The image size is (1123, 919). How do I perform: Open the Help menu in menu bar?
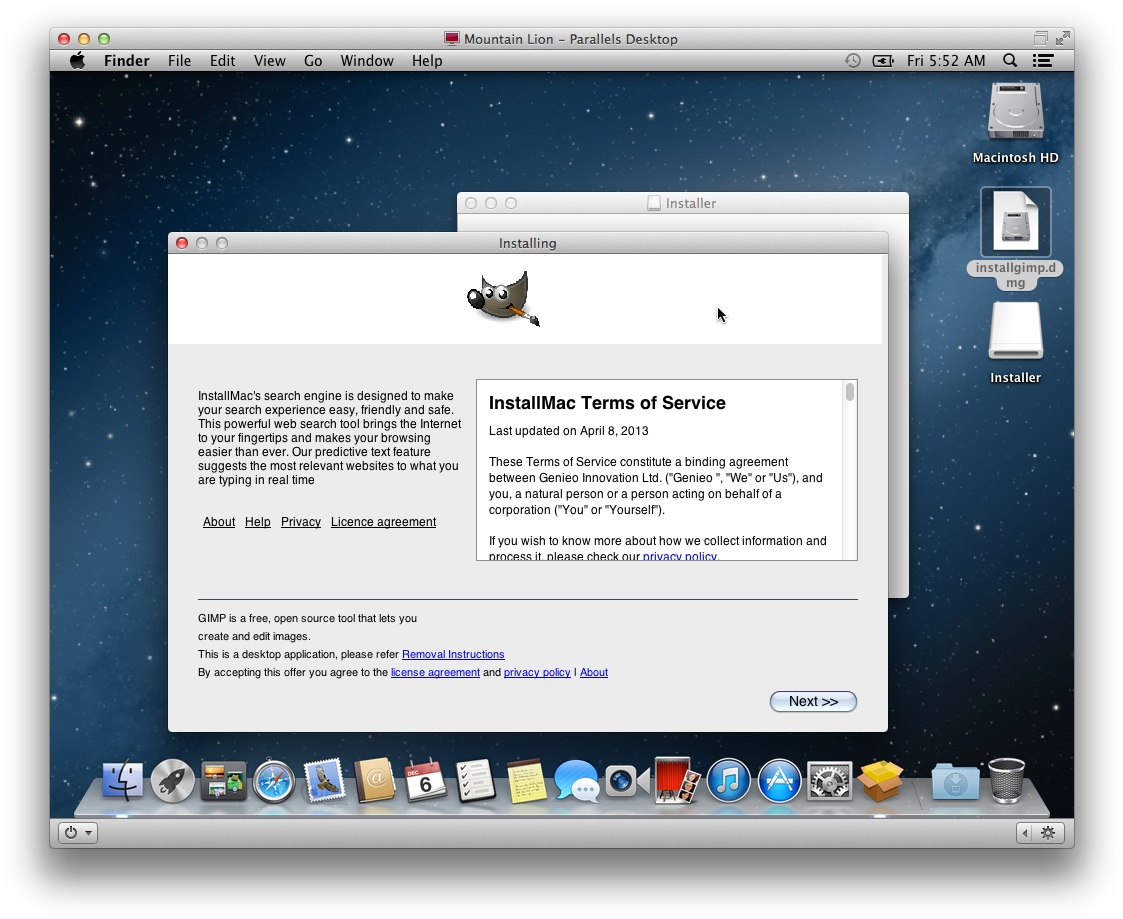pos(427,61)
